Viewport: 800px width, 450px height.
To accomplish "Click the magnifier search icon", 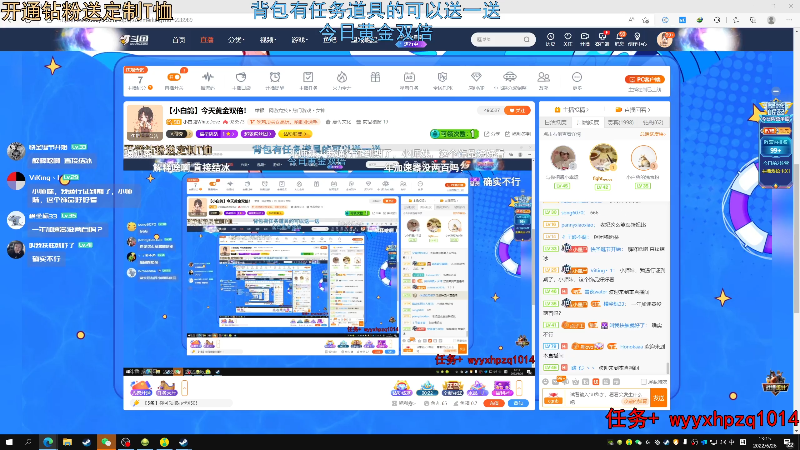I will pos(527,39).
